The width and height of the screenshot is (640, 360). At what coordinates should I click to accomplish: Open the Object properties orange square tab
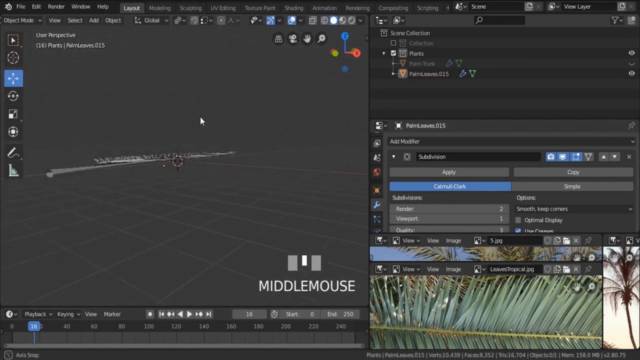377,190
